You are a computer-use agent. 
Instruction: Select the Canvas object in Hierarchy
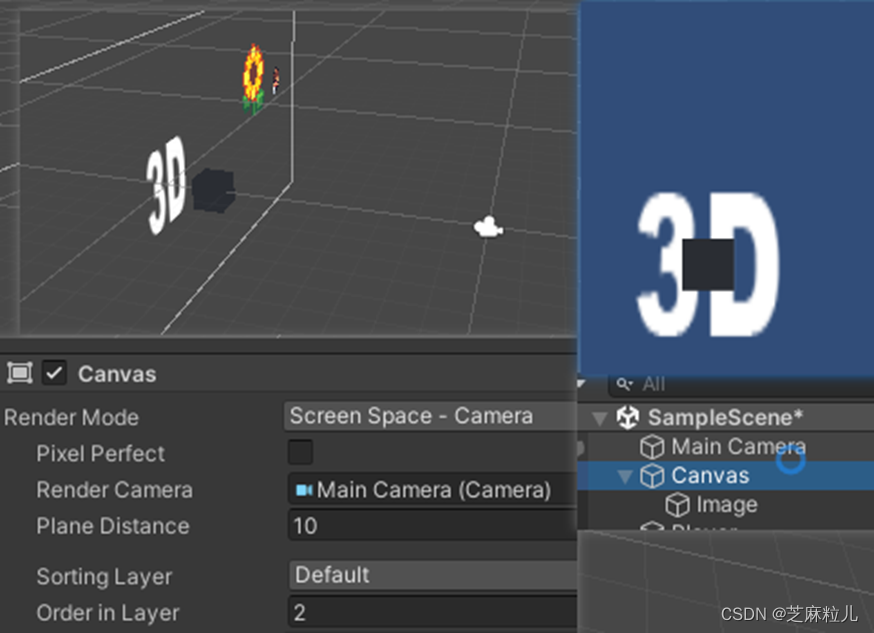click(710, 476)
